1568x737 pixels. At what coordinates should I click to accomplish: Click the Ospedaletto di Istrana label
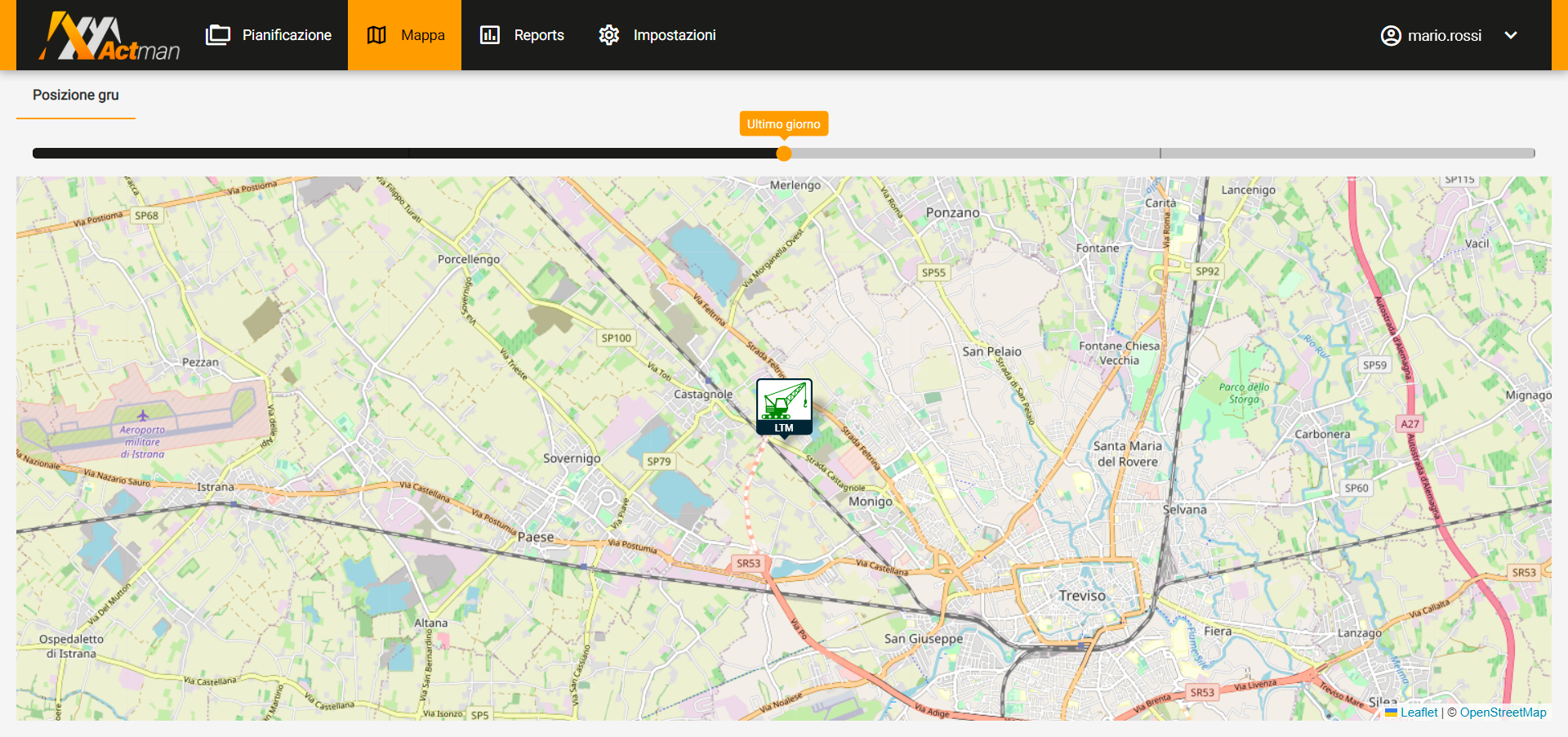point(71,646)
